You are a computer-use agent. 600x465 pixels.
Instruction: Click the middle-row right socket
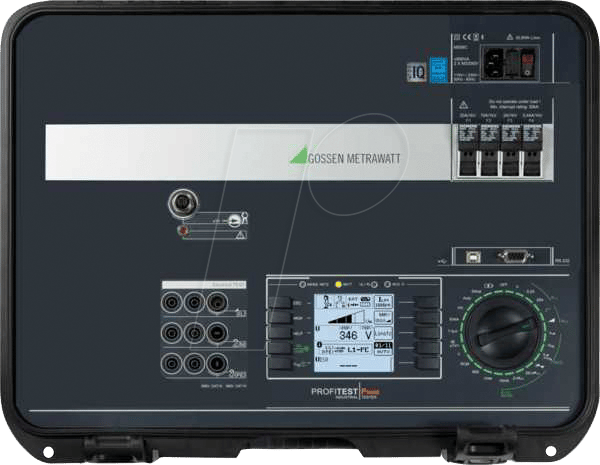tap(217, 333)
